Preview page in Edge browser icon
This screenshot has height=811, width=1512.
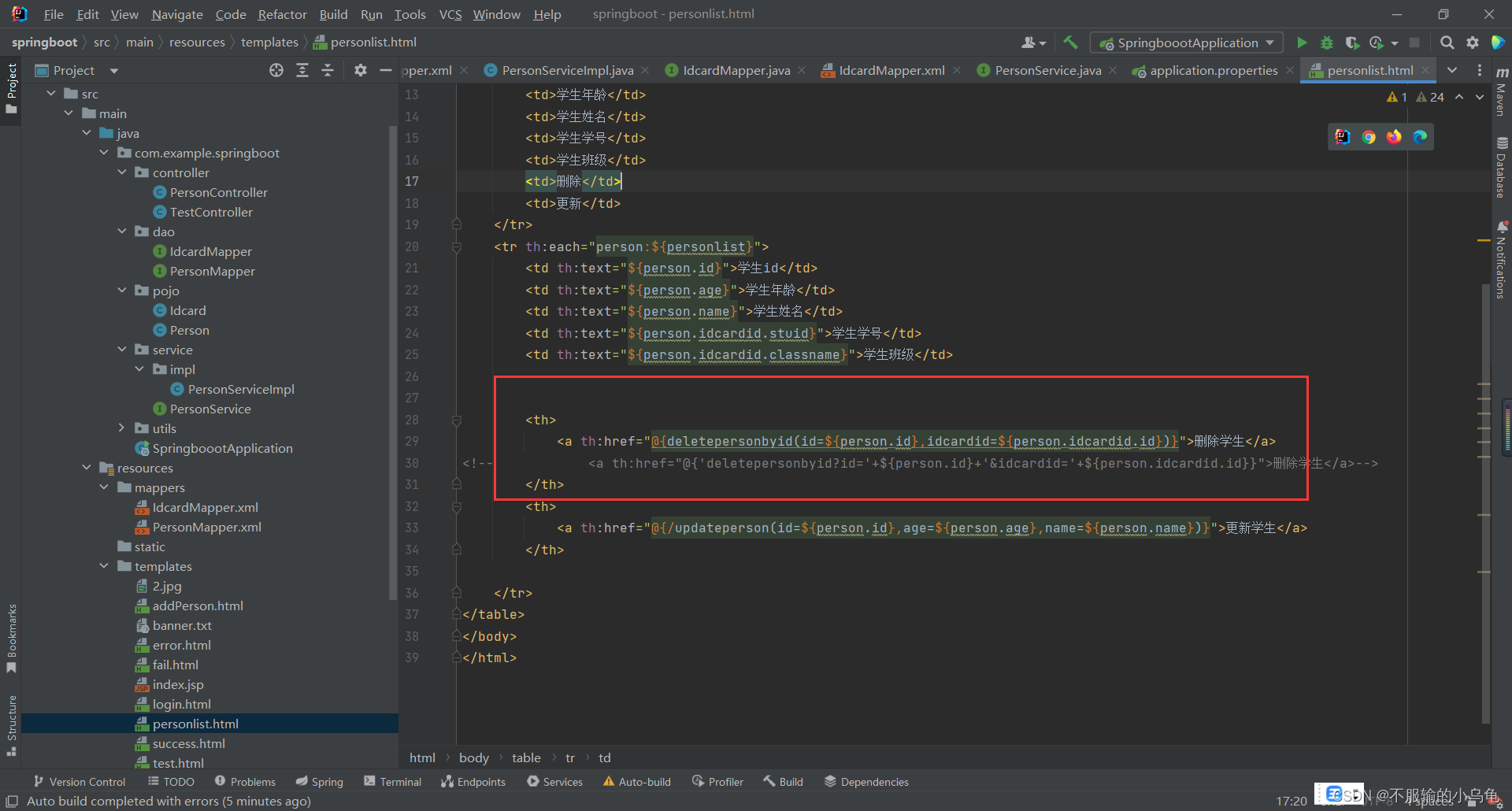1420,137
